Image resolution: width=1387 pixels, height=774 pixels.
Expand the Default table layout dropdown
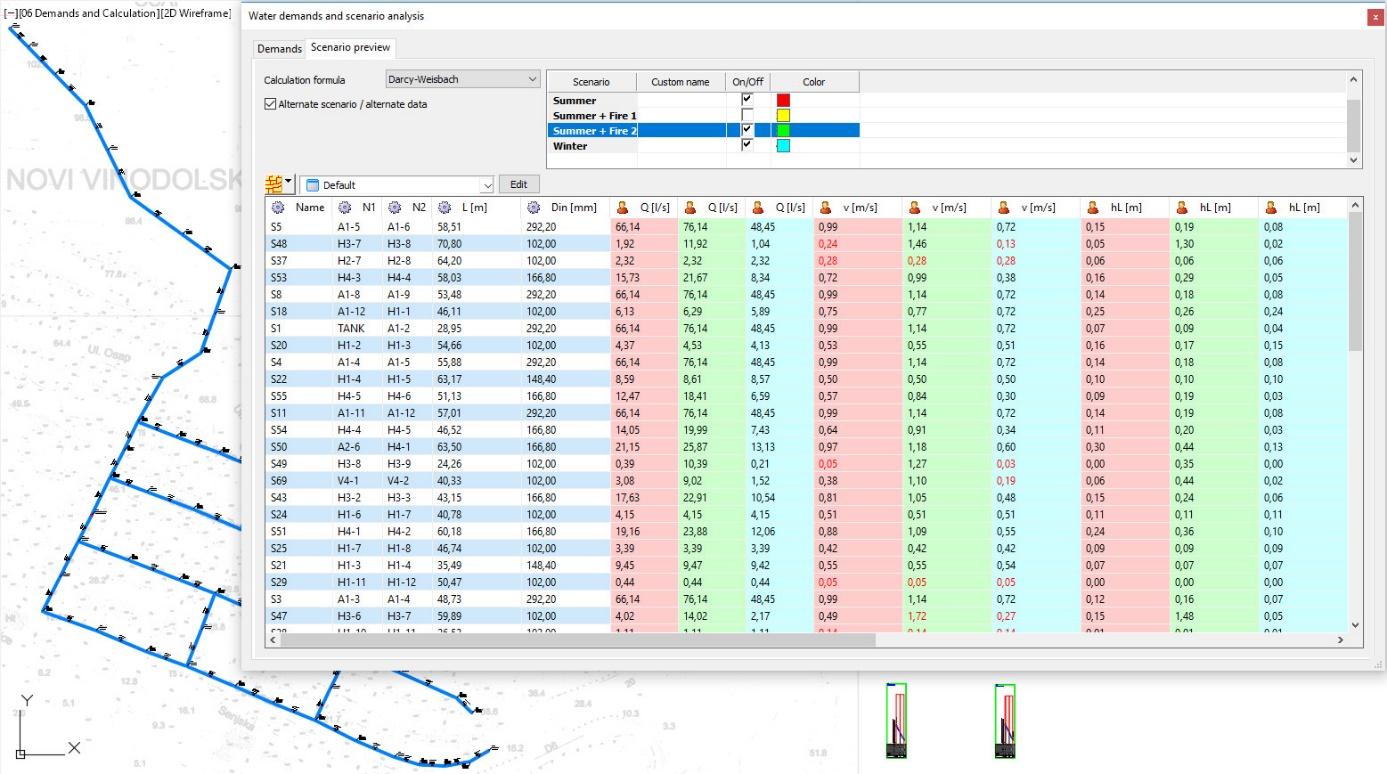click(487, 185)
